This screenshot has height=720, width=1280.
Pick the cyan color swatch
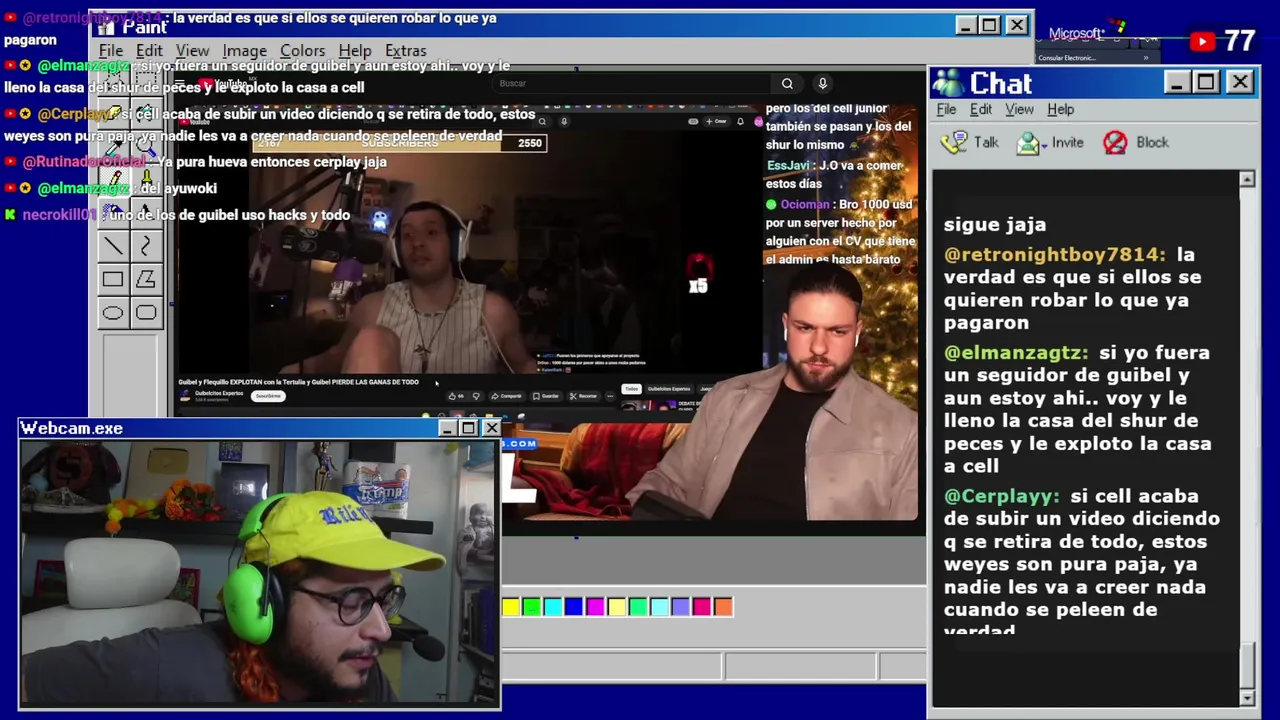tap(553, 606)
